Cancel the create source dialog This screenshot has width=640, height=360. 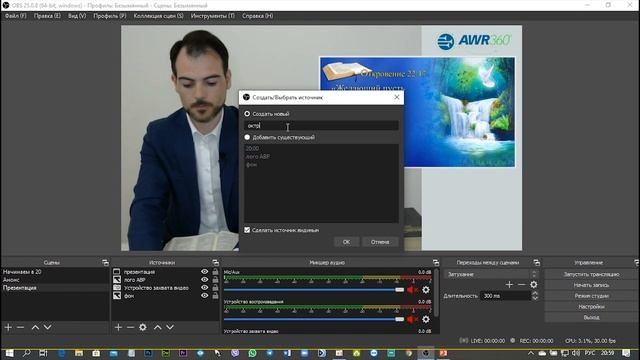pyautogui.click(x=380, y=242)
